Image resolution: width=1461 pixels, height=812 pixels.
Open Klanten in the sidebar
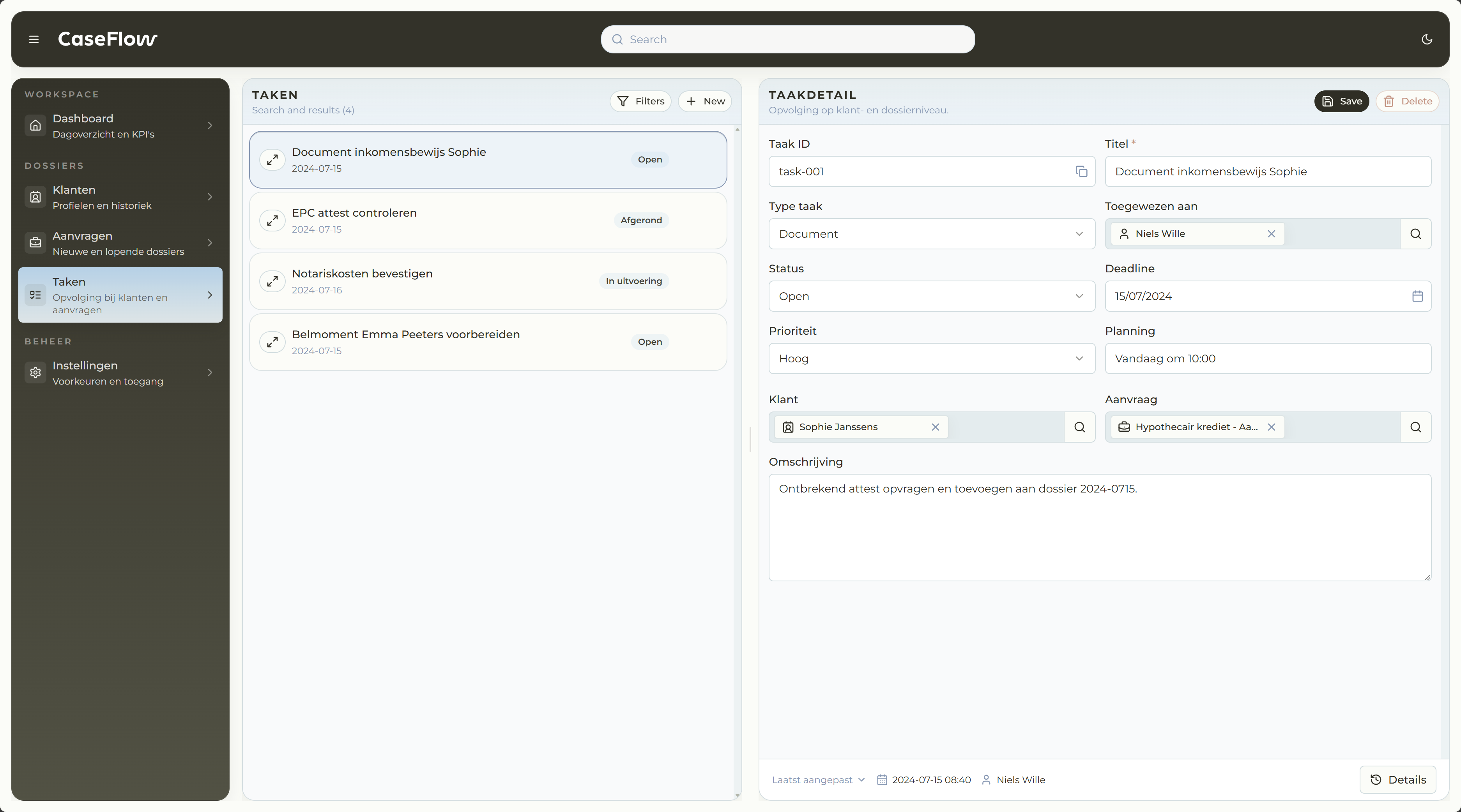(x=120, y=197)
